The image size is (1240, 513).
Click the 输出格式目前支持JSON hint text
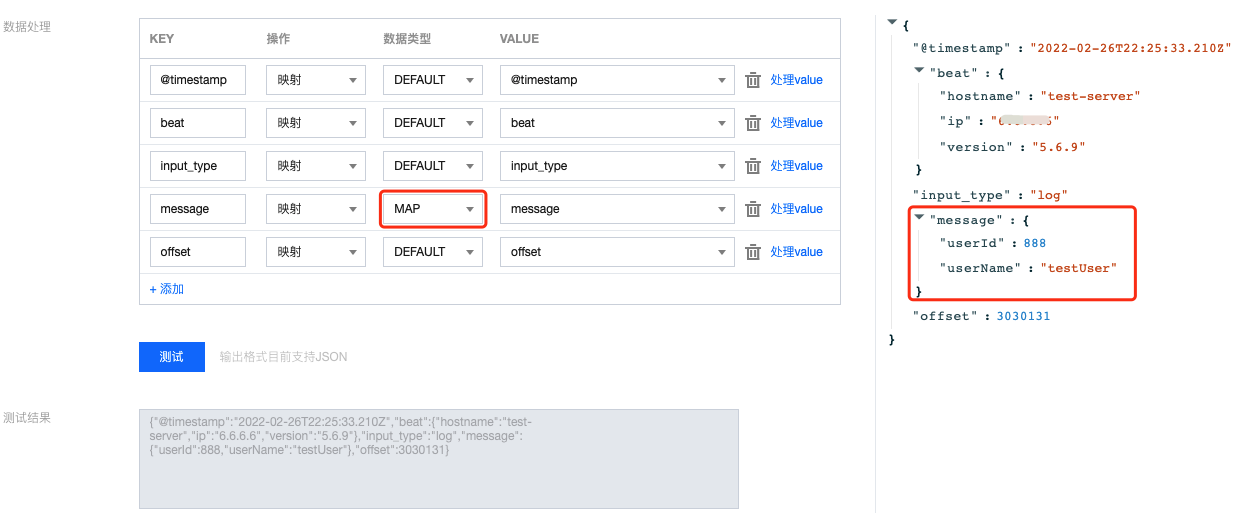(284, 357)
